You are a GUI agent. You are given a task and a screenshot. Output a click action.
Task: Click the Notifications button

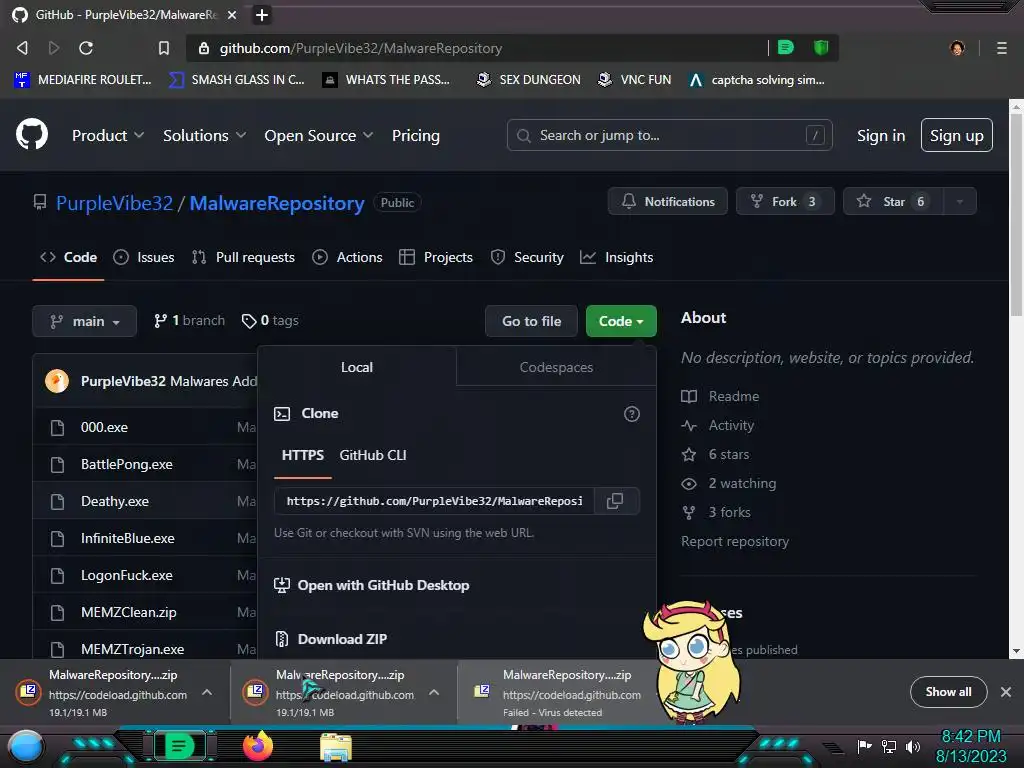(x=667, y=201)
